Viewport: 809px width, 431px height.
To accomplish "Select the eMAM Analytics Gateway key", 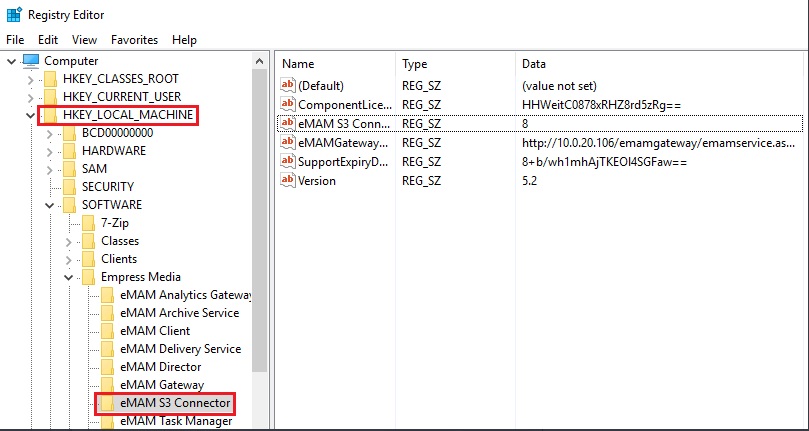I will (x=185, y=295).
